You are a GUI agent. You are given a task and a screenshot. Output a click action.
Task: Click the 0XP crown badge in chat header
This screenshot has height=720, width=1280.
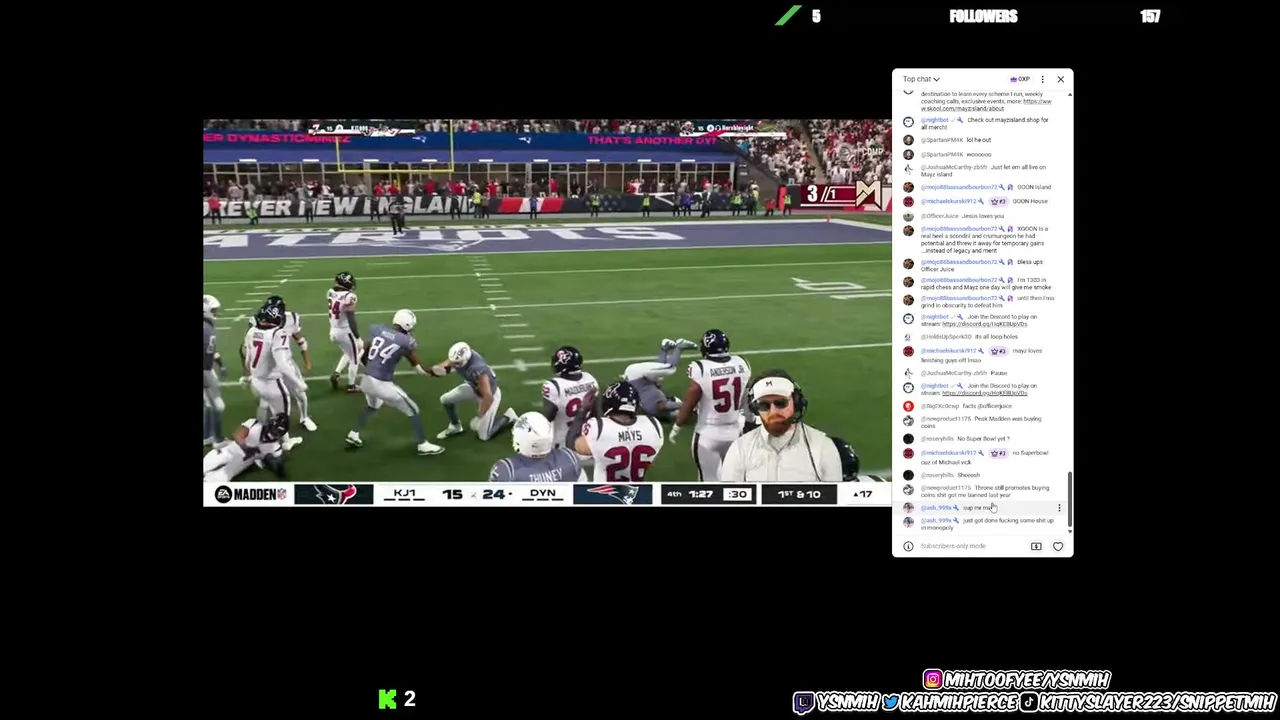(1020, 79)
